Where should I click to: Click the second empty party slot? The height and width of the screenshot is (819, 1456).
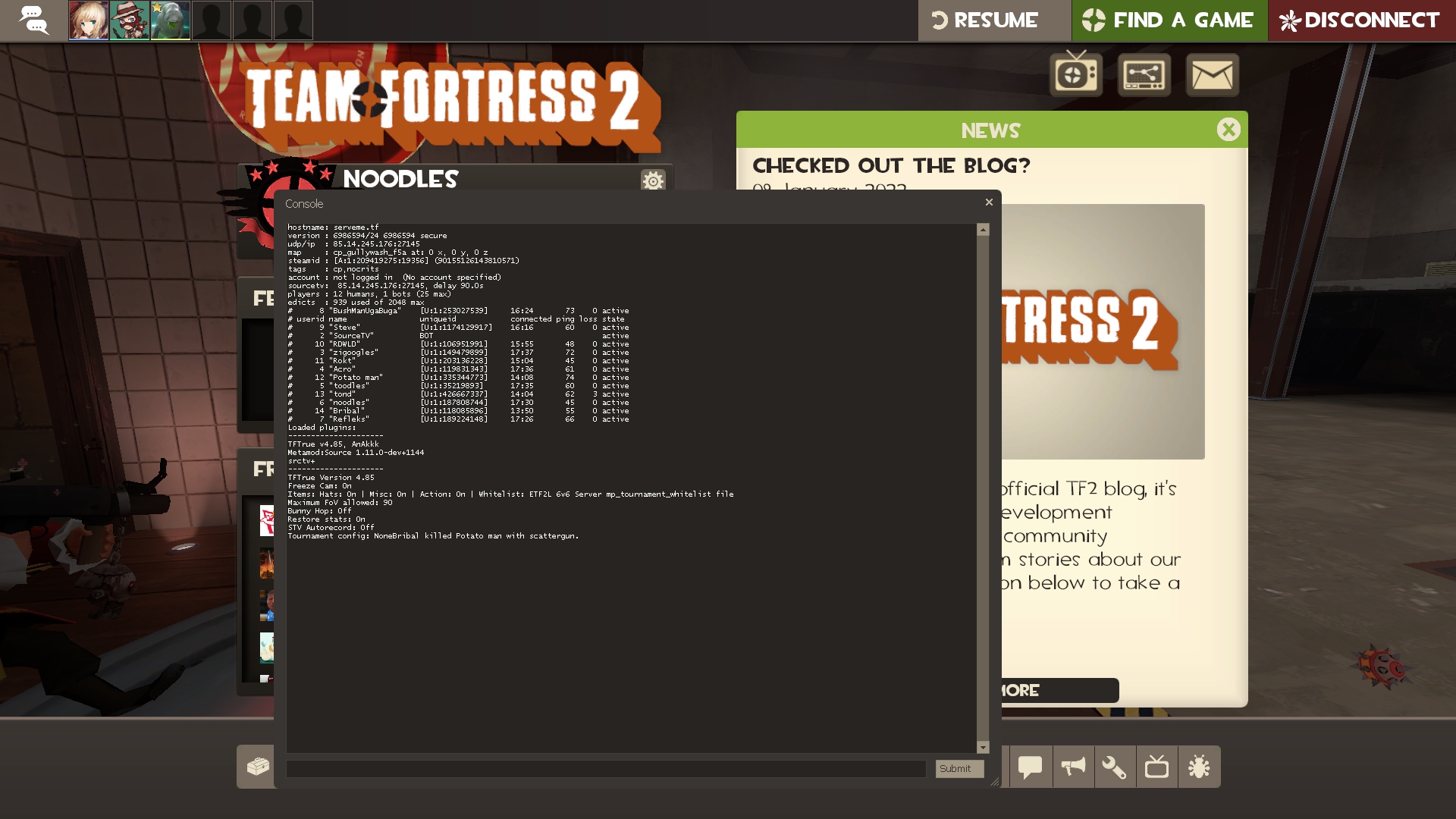253,20
